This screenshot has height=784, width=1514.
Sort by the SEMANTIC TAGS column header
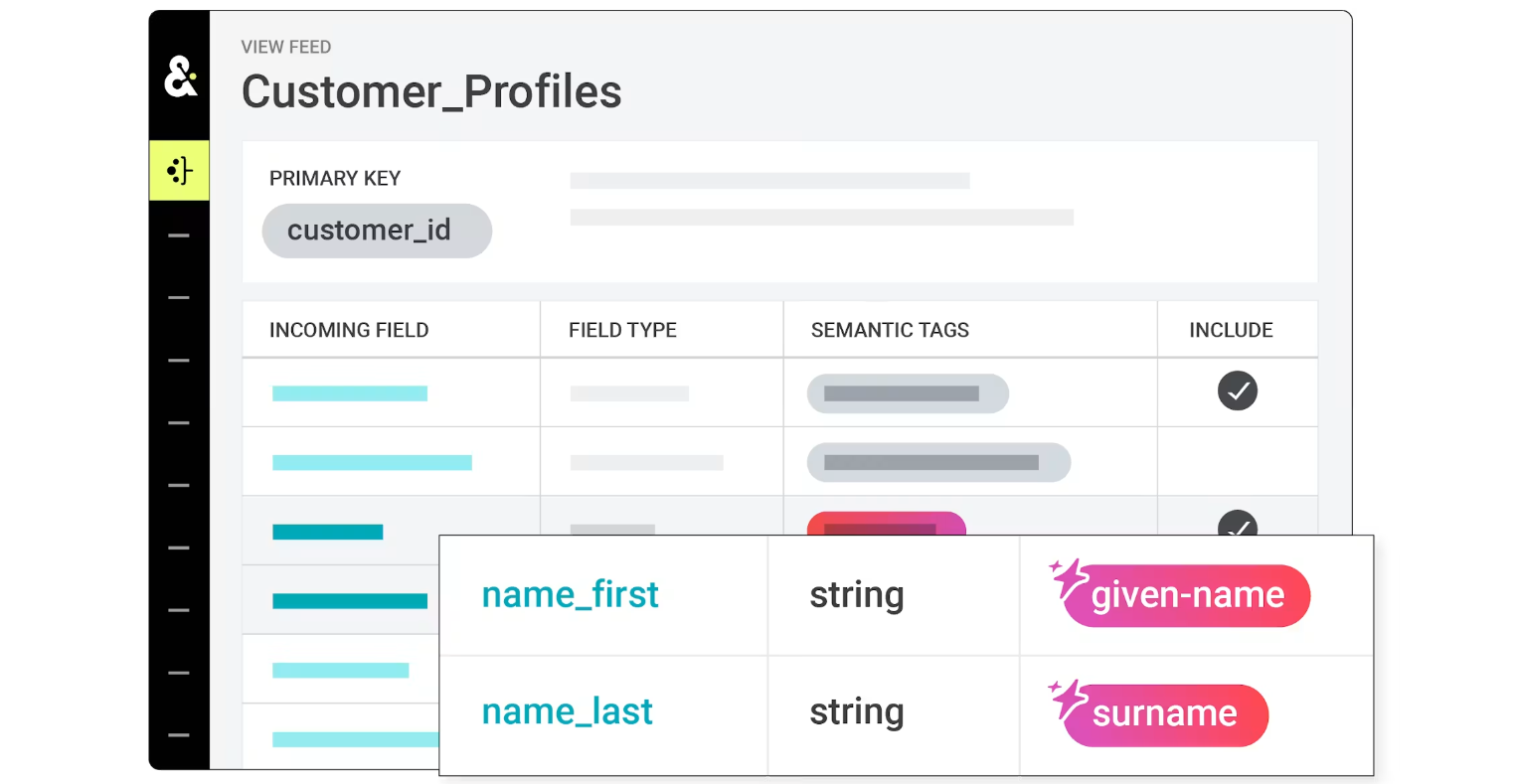[890, 330]
